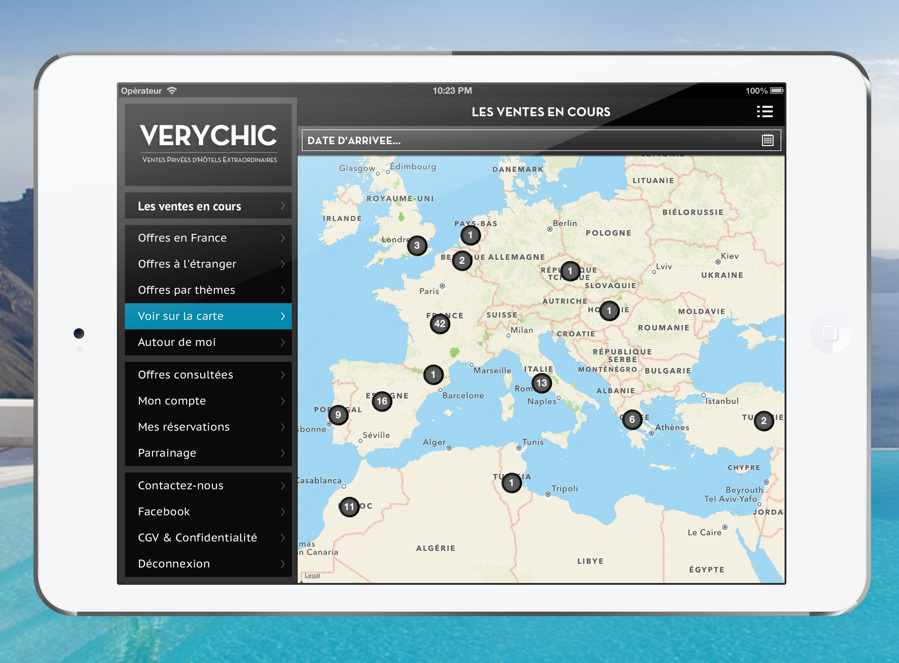The height and width of the screenshot is (663, 899).
Task: Expand chevron beside Mon compte
Action: pos(283,400)
